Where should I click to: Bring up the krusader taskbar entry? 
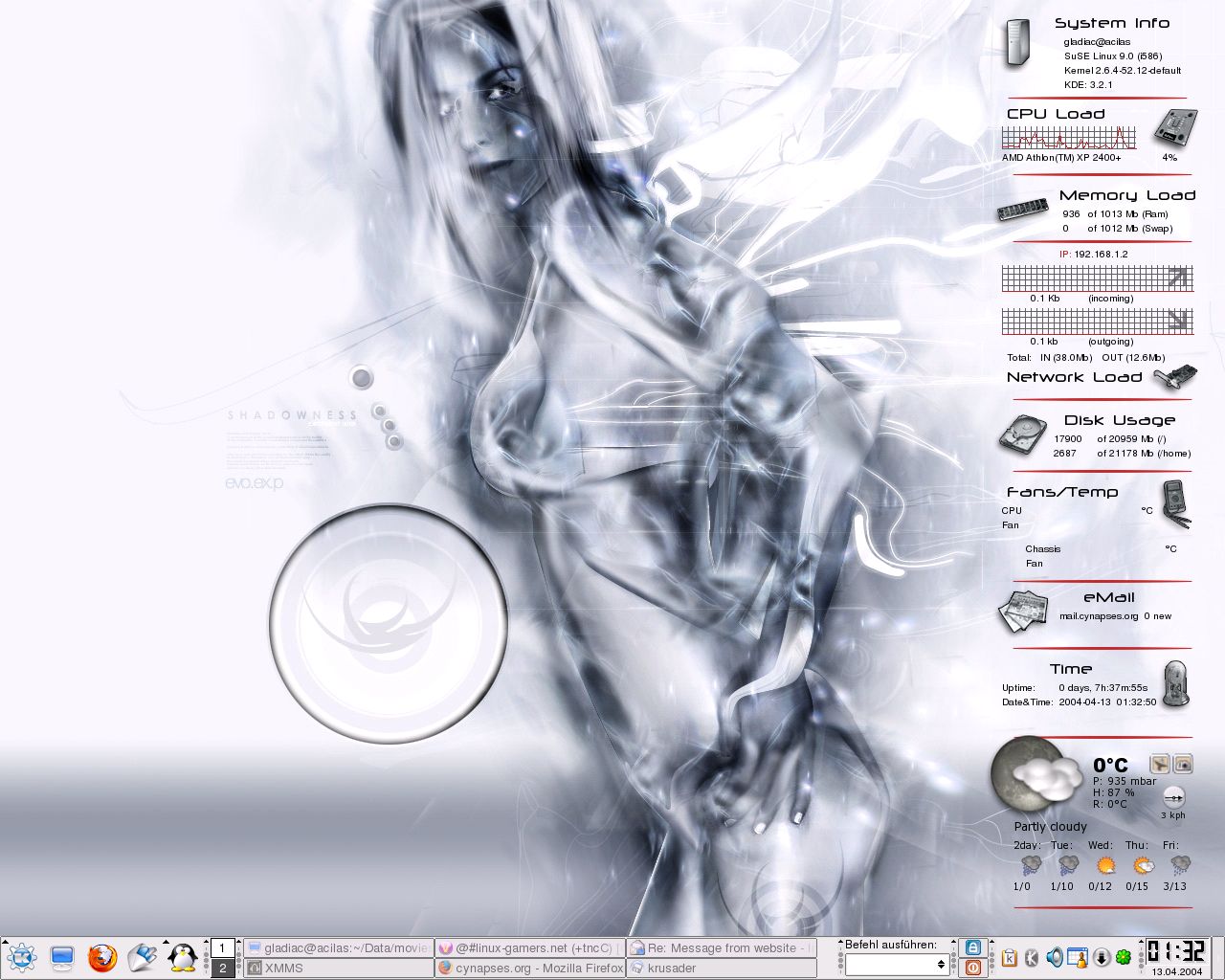[x=723, y=968]
